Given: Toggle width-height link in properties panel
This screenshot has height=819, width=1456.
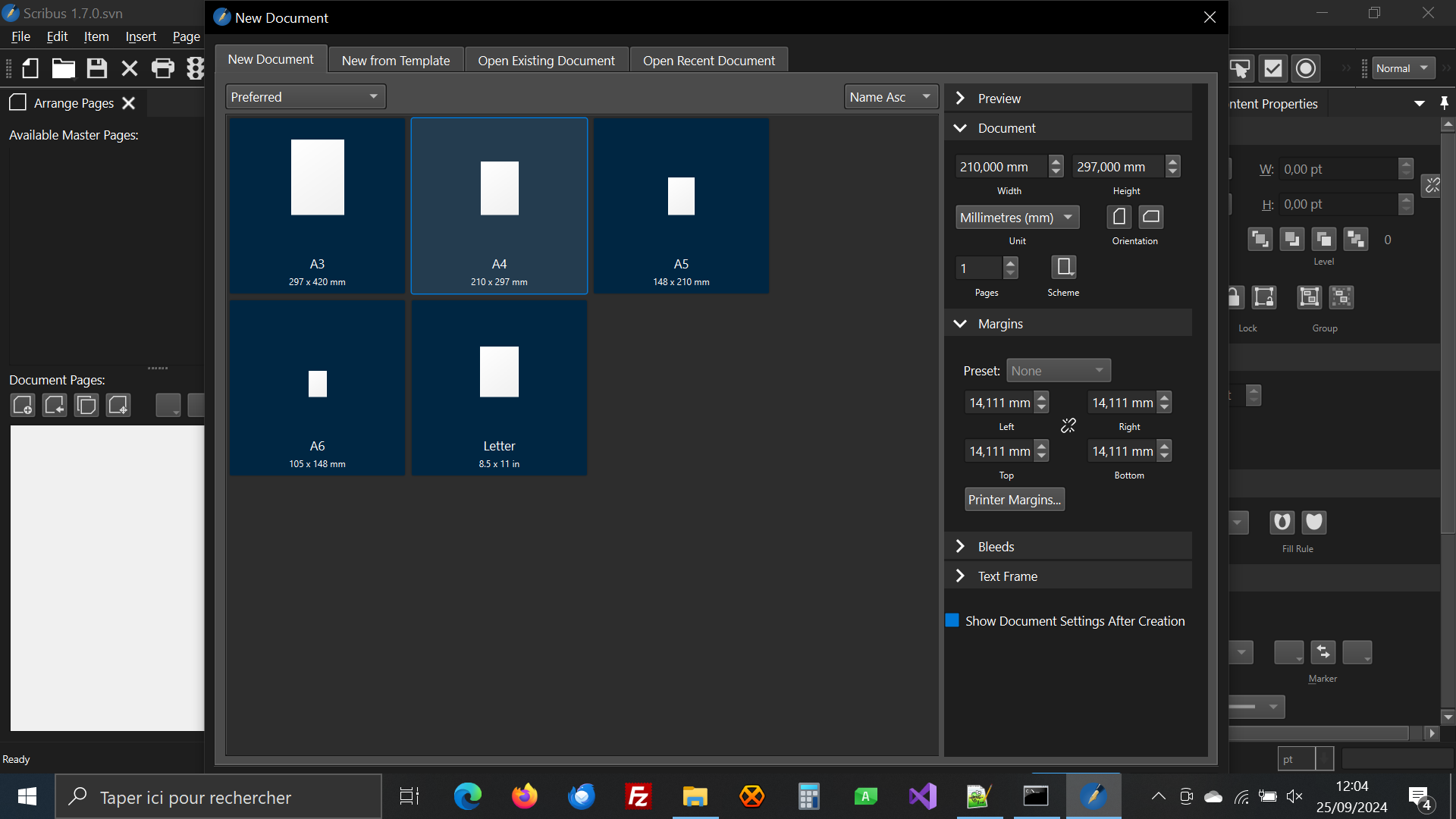Looking at the screenshot, I should click(1432, 186).
